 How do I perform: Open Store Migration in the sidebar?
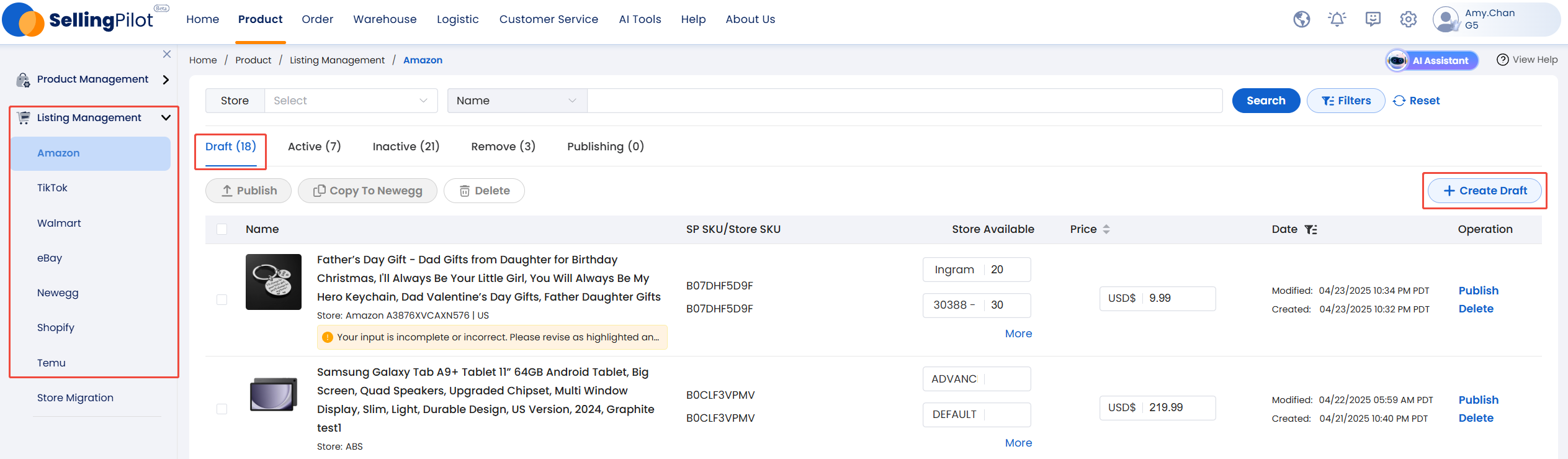(75, 398)
